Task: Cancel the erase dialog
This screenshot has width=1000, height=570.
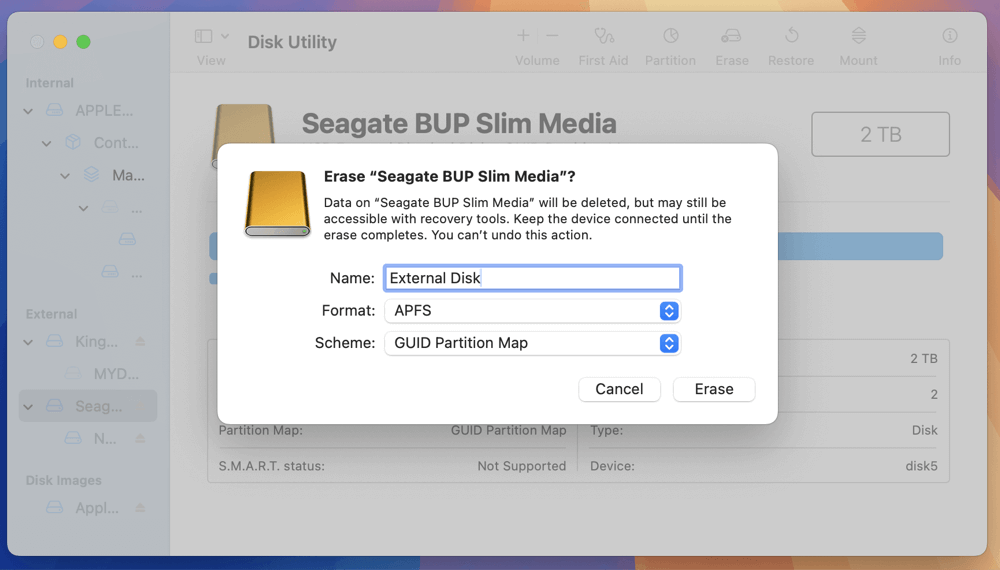Action: tap(619, 389)
